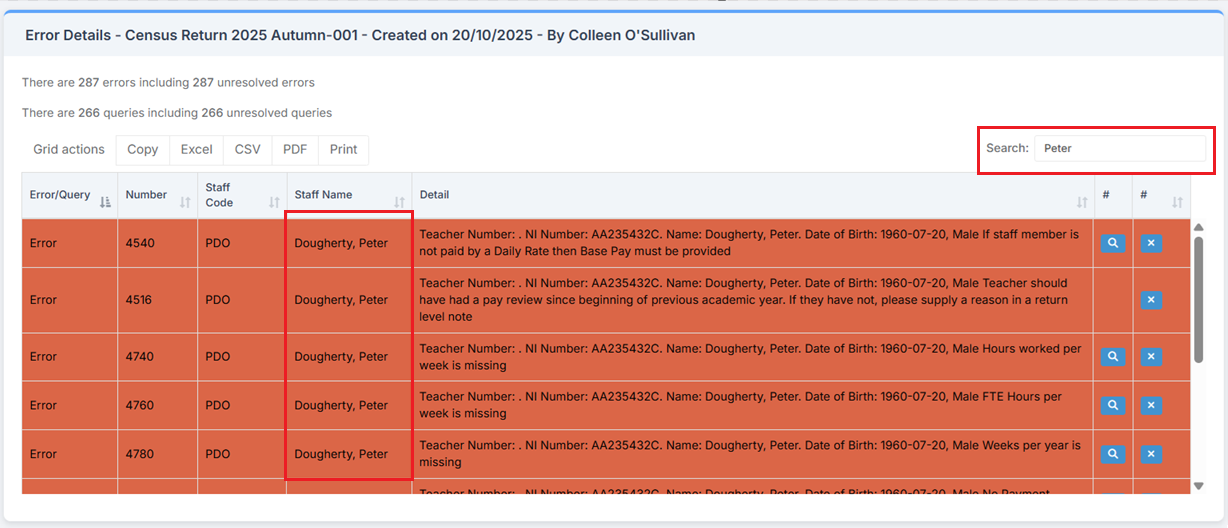Click the down arrow of the grid scrollbar

click(1199, 486)
